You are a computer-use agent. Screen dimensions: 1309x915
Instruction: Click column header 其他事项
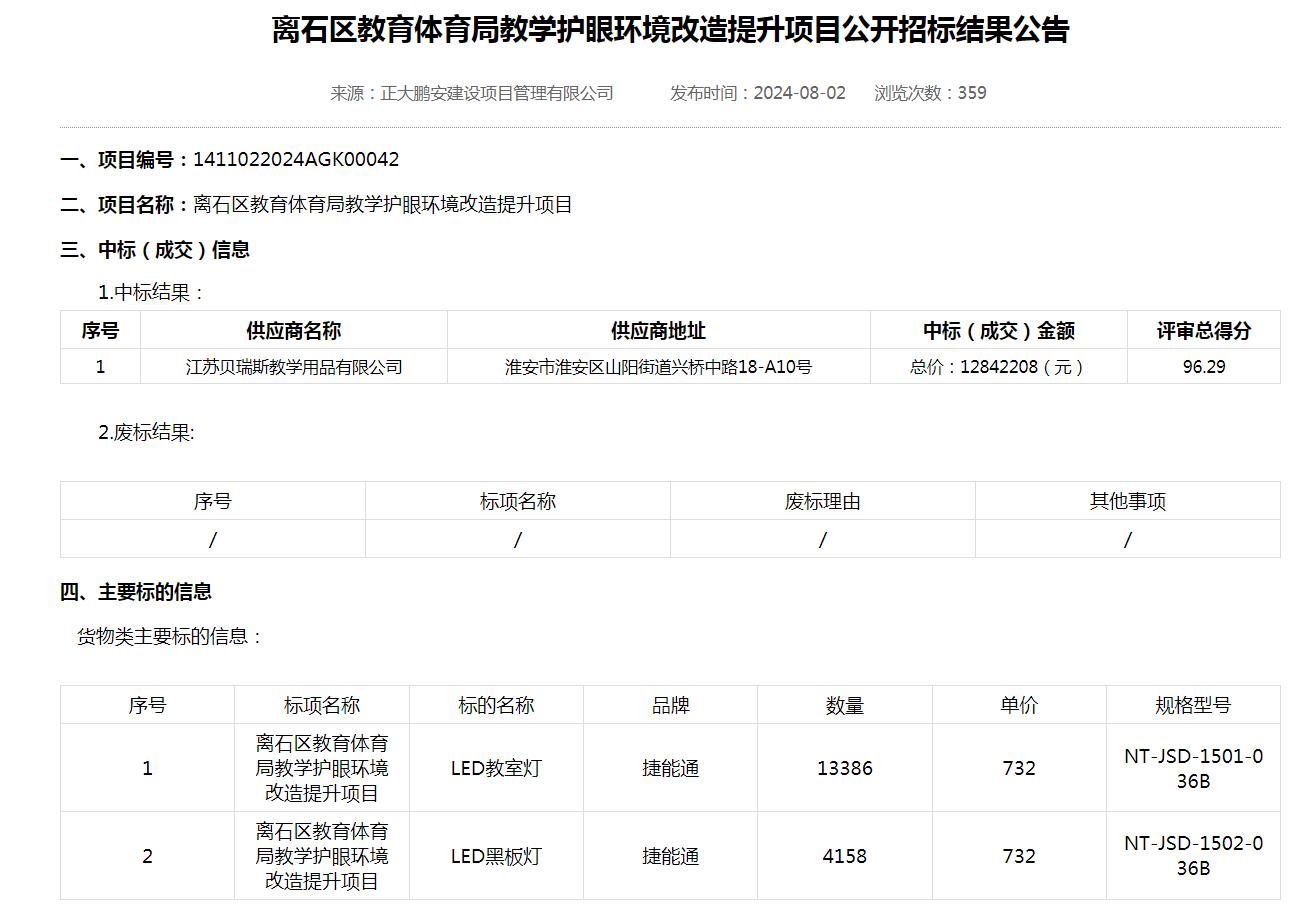[1128, 501]
